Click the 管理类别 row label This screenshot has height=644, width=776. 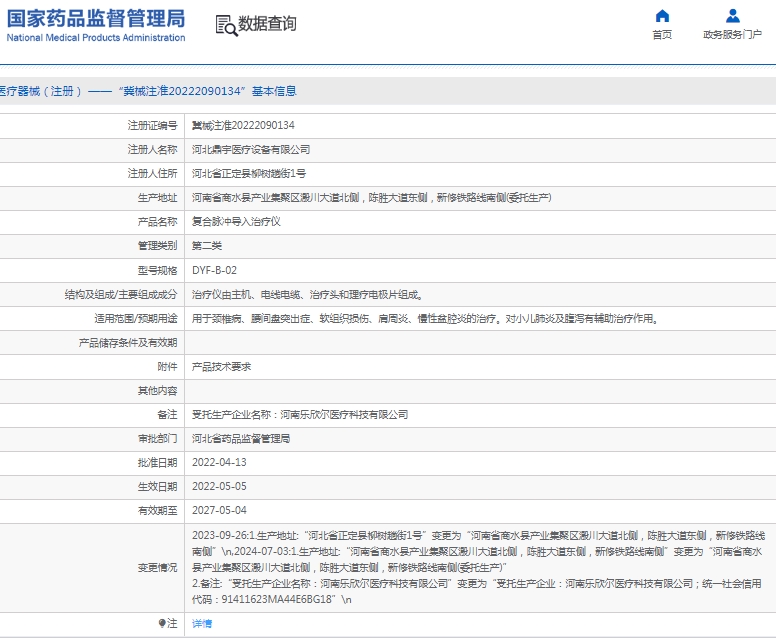coord(157,246)
